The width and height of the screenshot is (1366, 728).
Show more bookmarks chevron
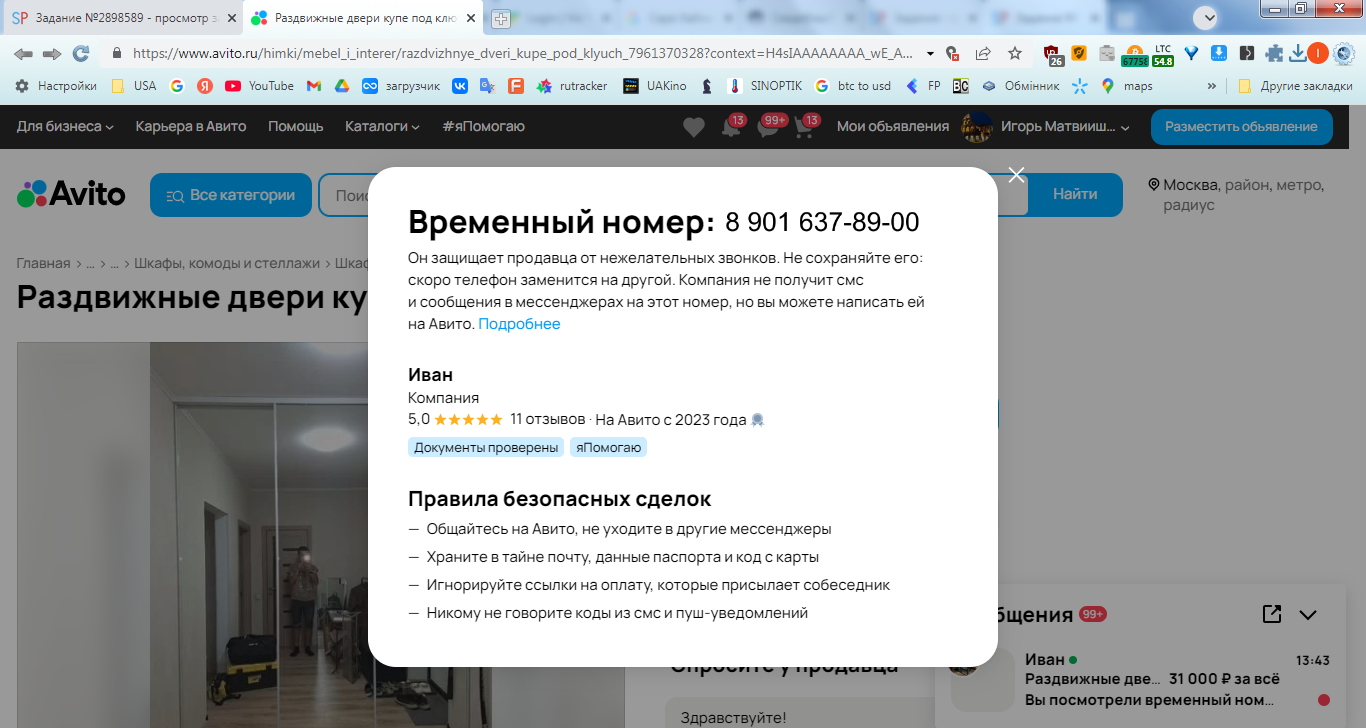1212,86
